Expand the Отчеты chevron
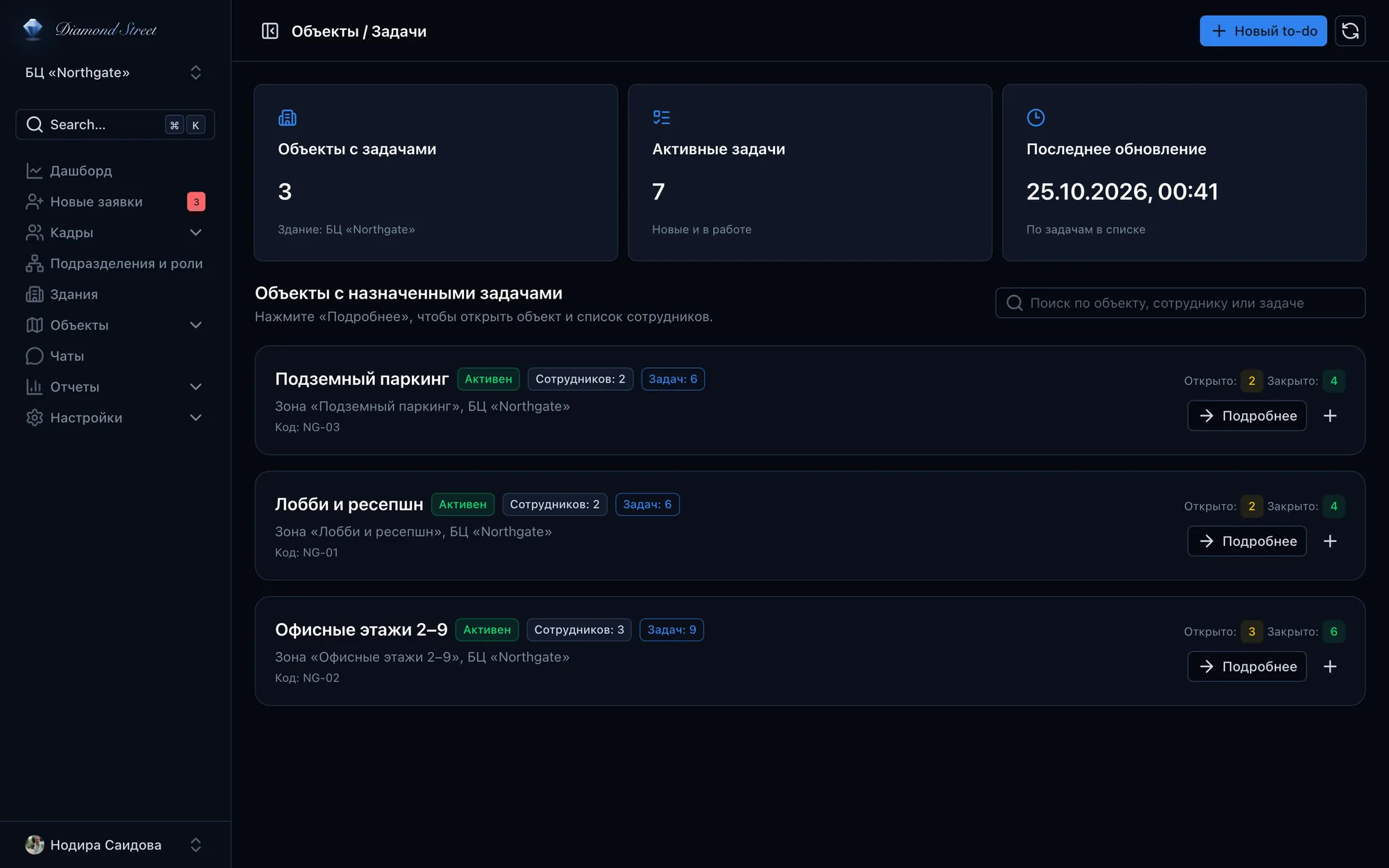 [x=196, y=387]
